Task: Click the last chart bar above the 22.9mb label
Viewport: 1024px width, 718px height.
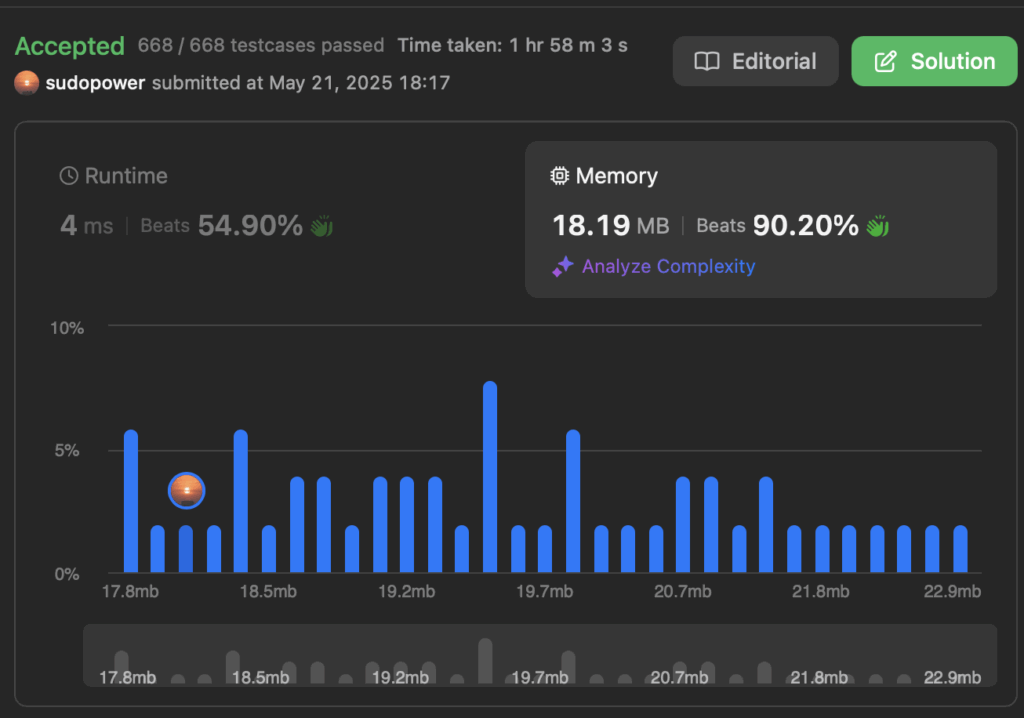Action: [960, 549]
